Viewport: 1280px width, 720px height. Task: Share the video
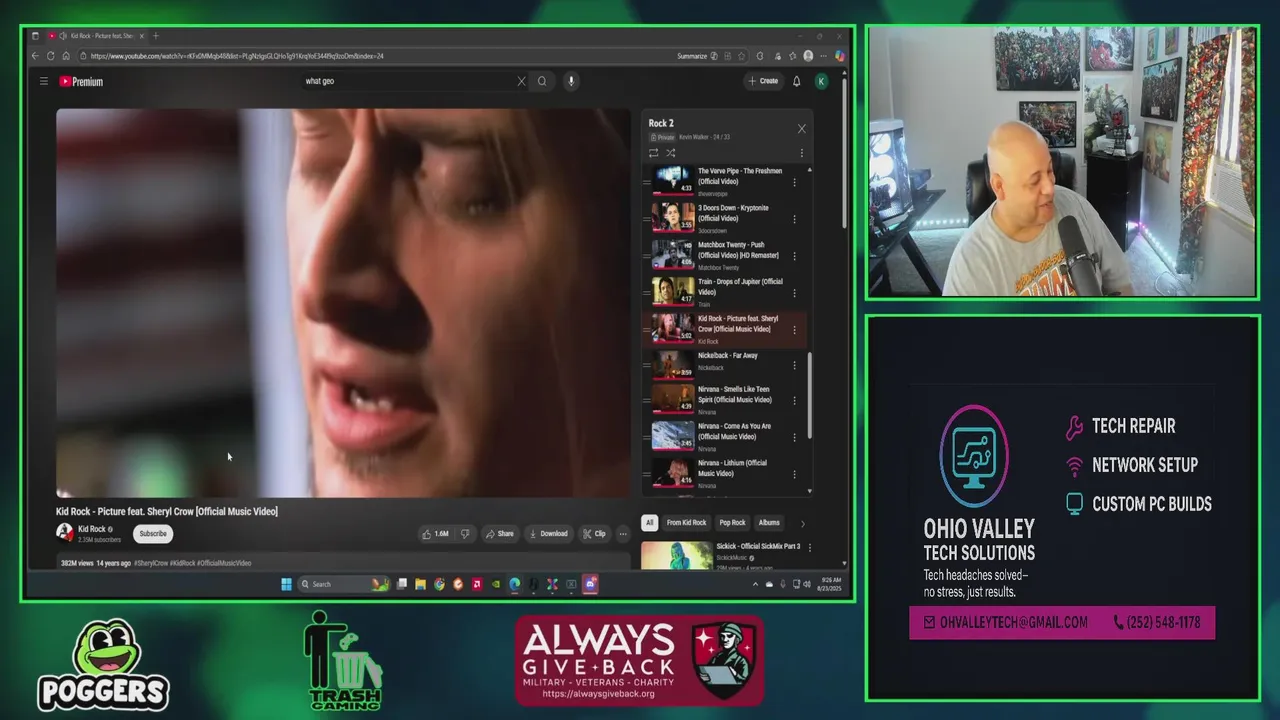pyautogui.click(x=500, y=534)
